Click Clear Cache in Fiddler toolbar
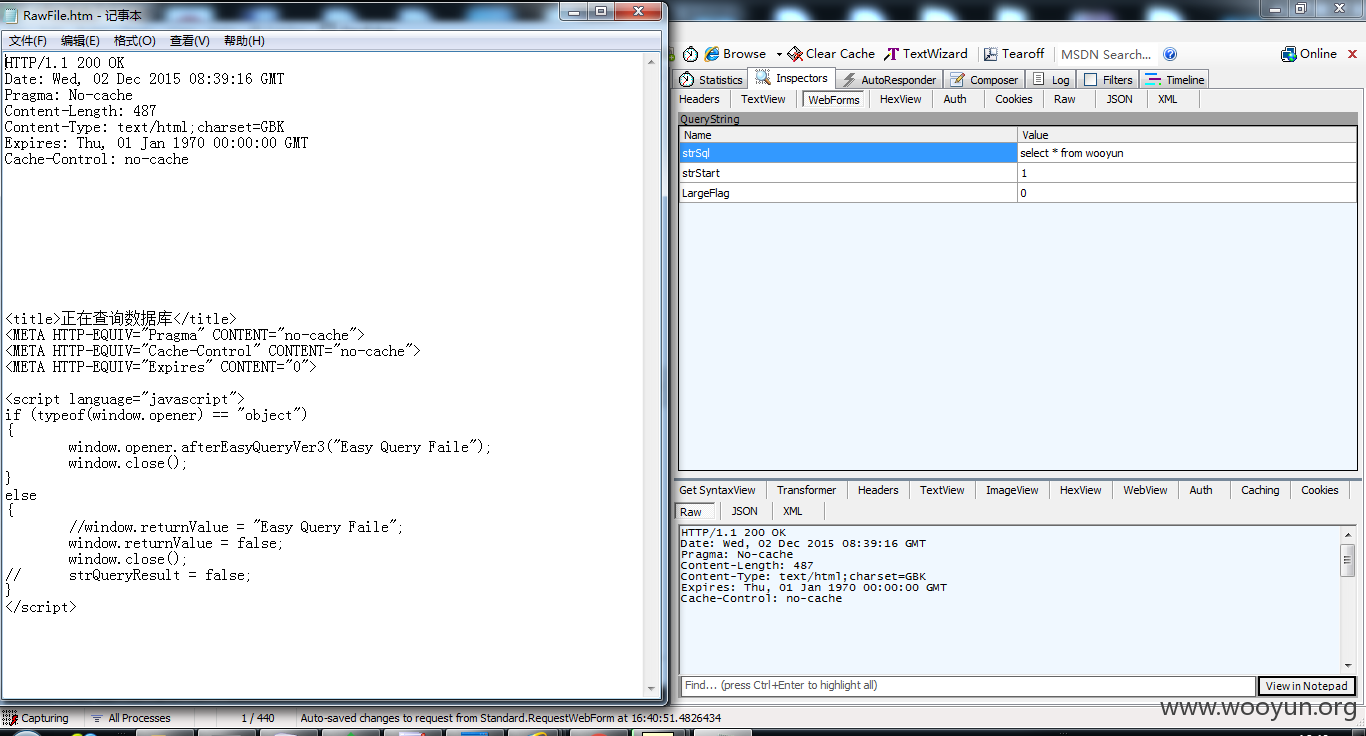The width and height of the screenshot is (1366, 736). coord(831,54)
